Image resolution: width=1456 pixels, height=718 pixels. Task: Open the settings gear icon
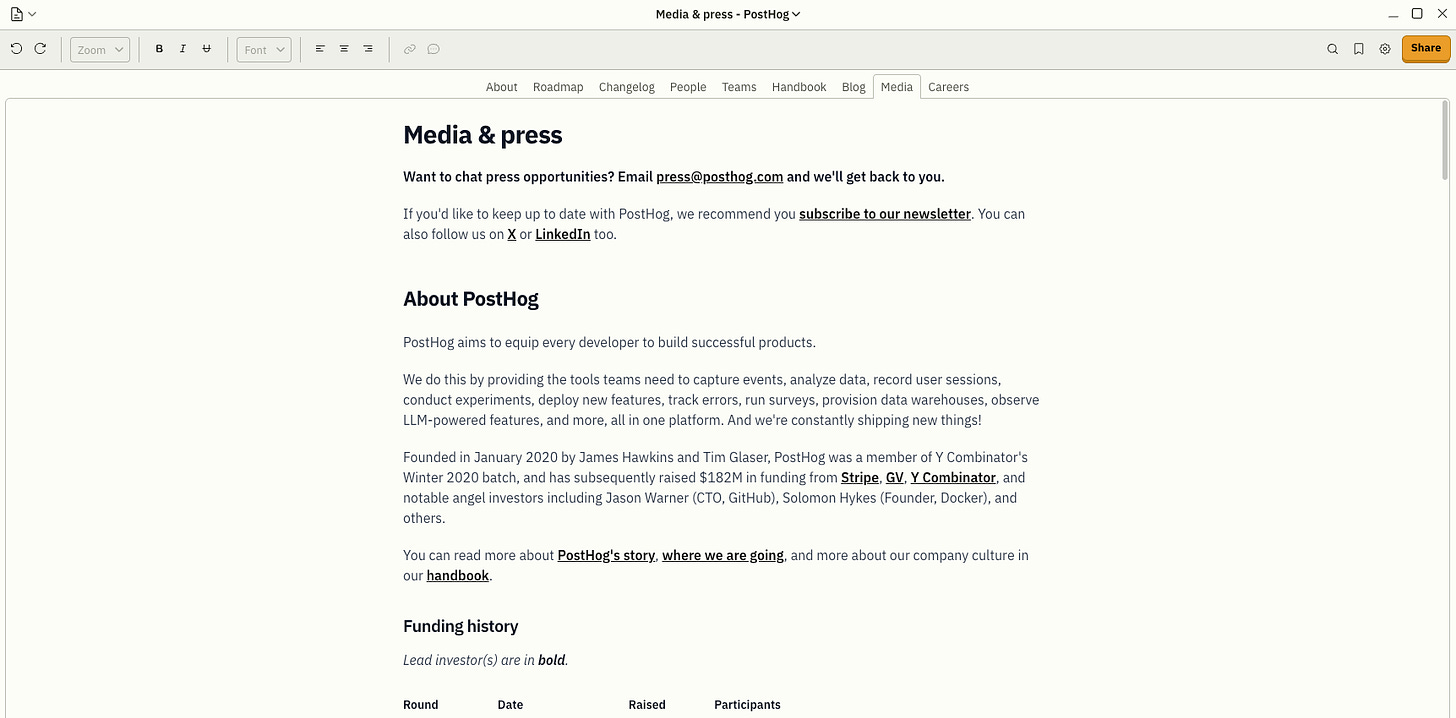pos(1385,49)
